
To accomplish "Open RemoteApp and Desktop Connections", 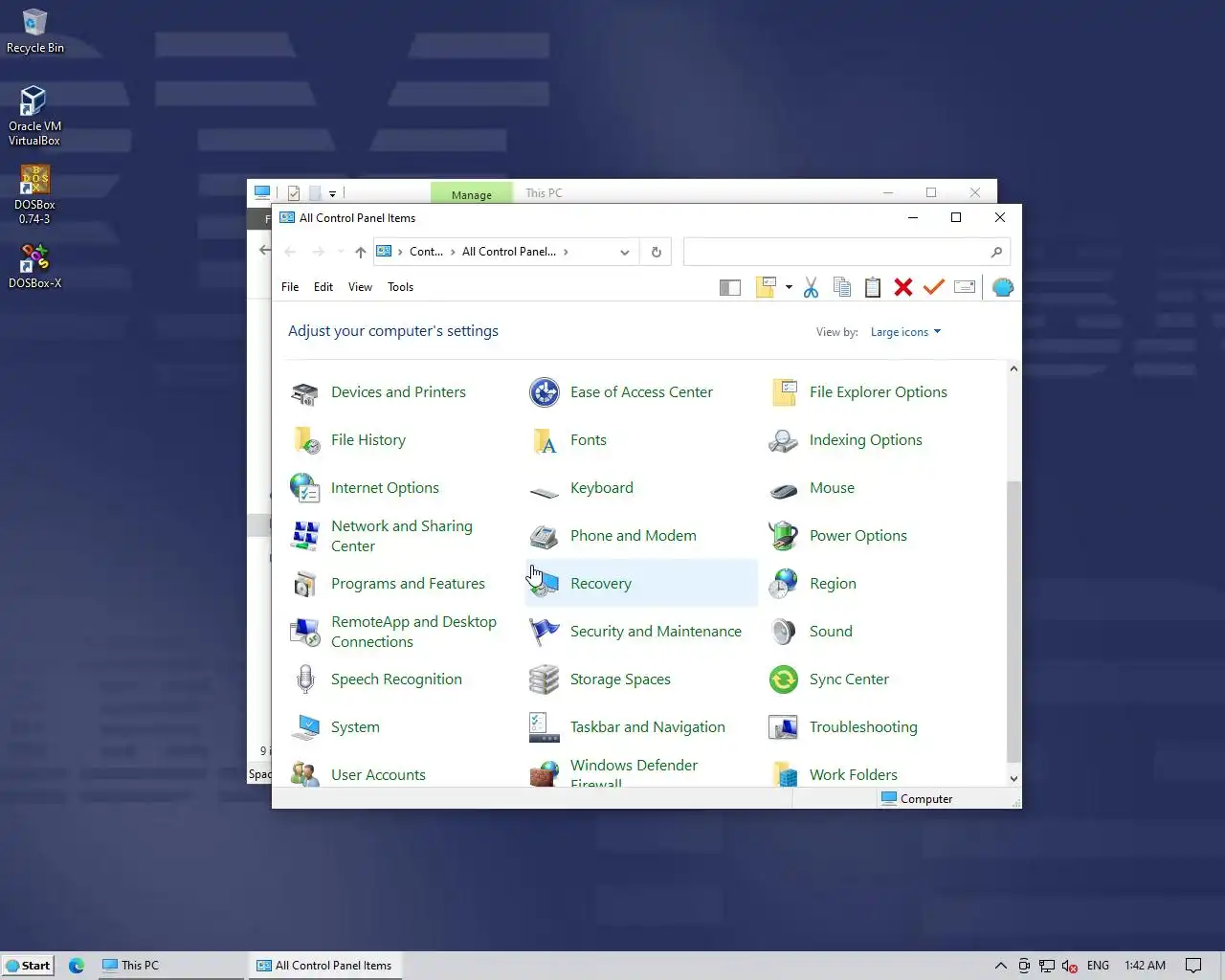I will 393,632.
